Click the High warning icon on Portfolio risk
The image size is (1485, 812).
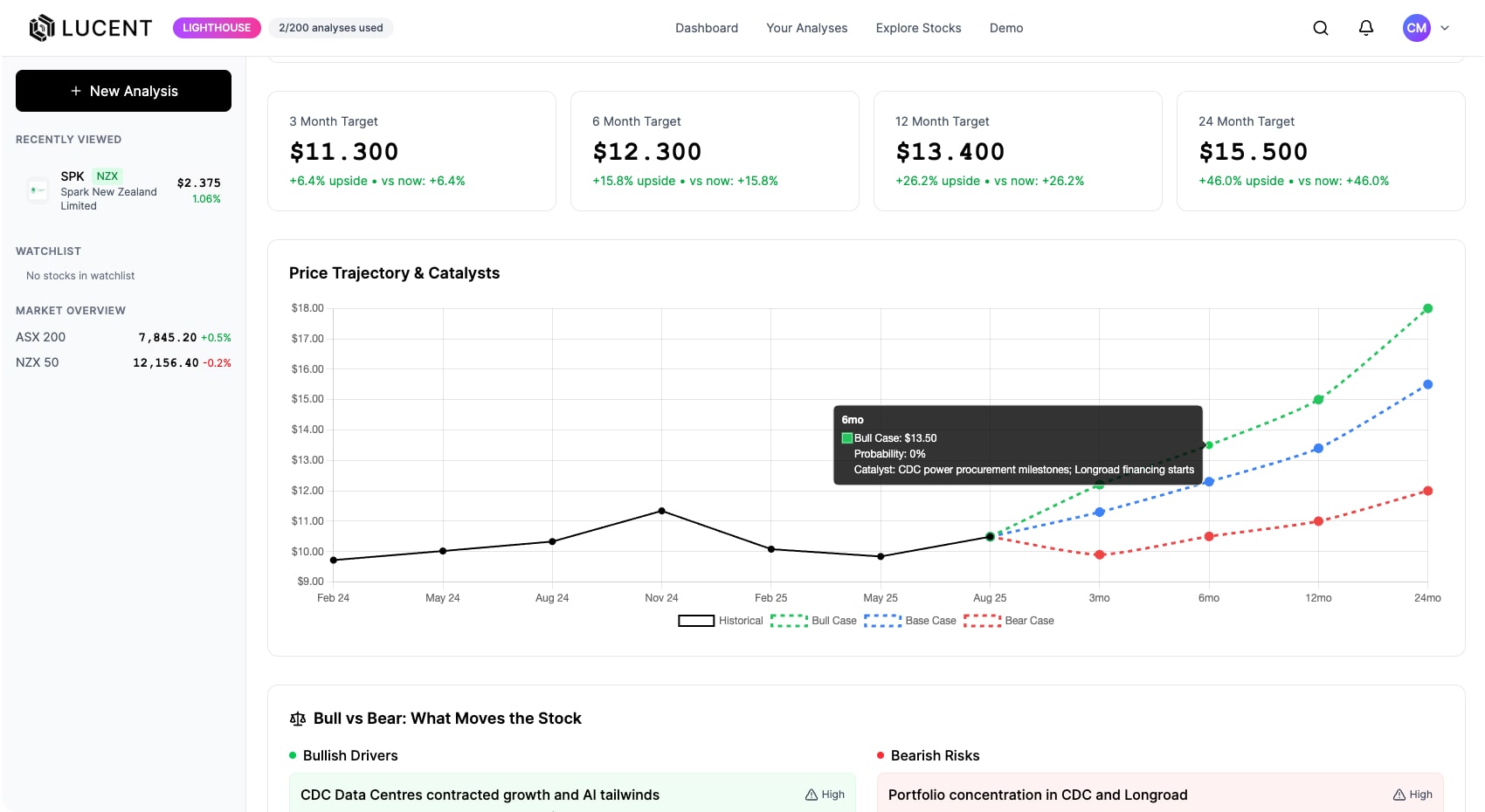1399,795
